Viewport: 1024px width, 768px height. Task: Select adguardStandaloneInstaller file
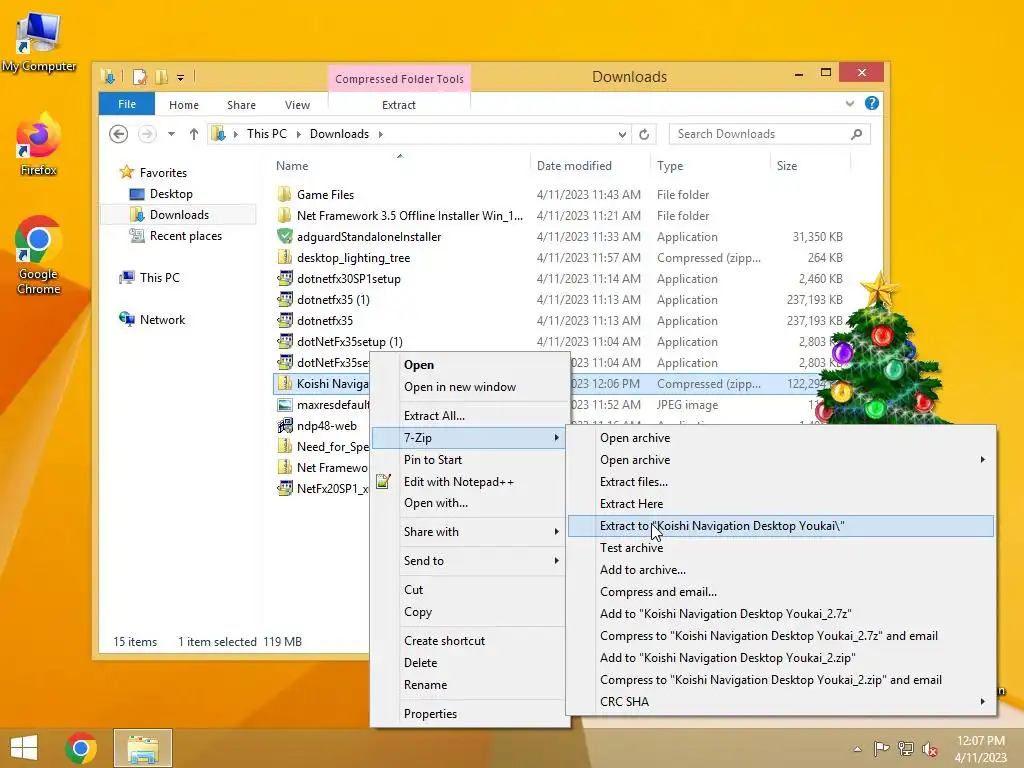(369, 236)
